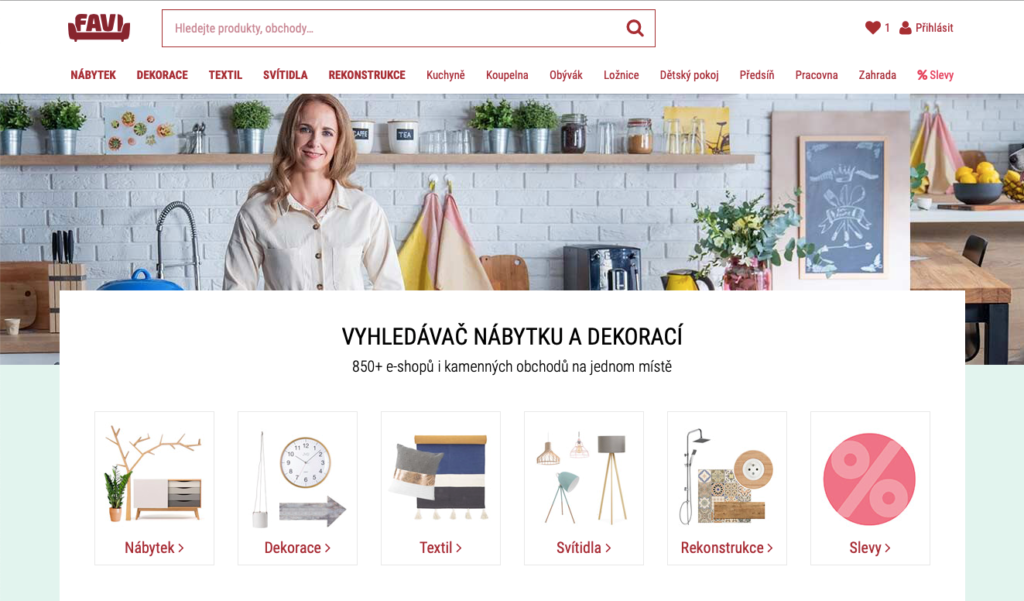The width and height of the screenshot is (1024, 601).
Task: Click the FAVI sofa logo
Action: (99, 27)
